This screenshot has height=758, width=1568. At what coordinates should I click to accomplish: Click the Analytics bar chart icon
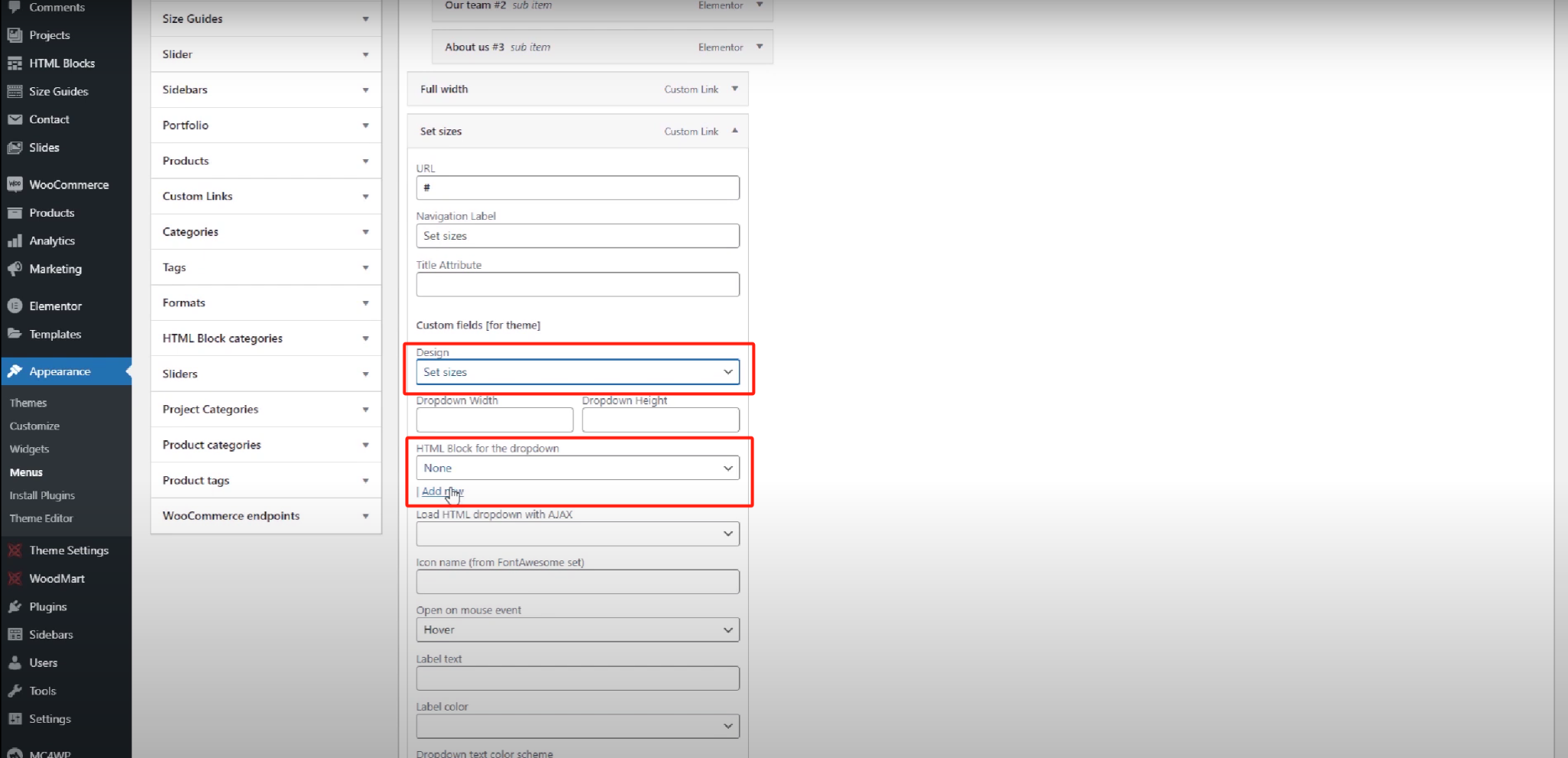click(15, 240)
